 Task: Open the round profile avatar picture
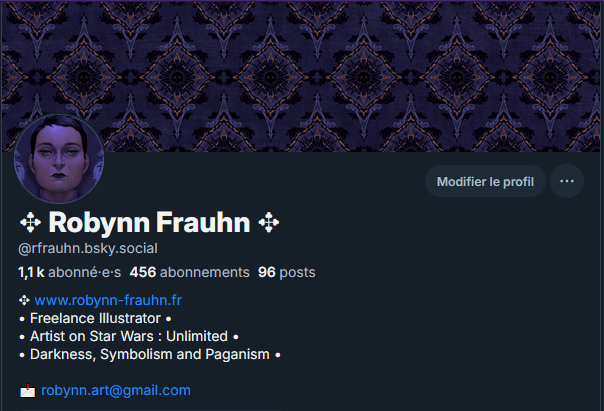pyautogui.click(x=59, y=158)
